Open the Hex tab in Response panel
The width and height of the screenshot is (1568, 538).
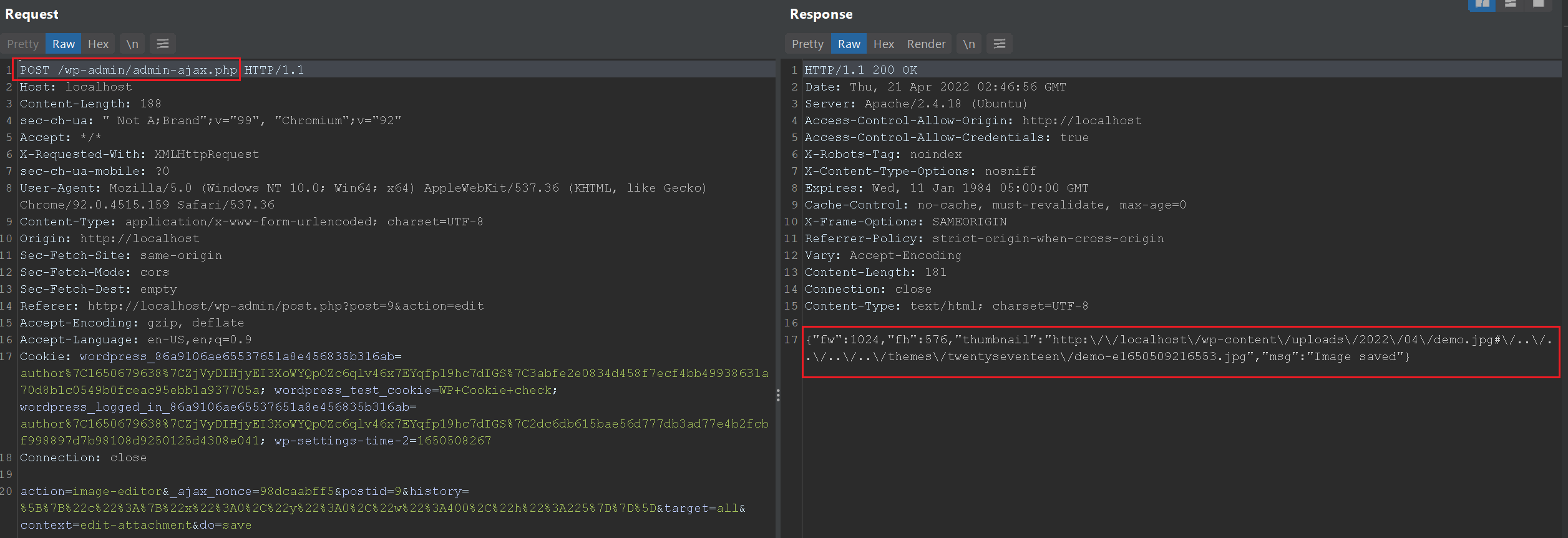(x=884, y=44)
